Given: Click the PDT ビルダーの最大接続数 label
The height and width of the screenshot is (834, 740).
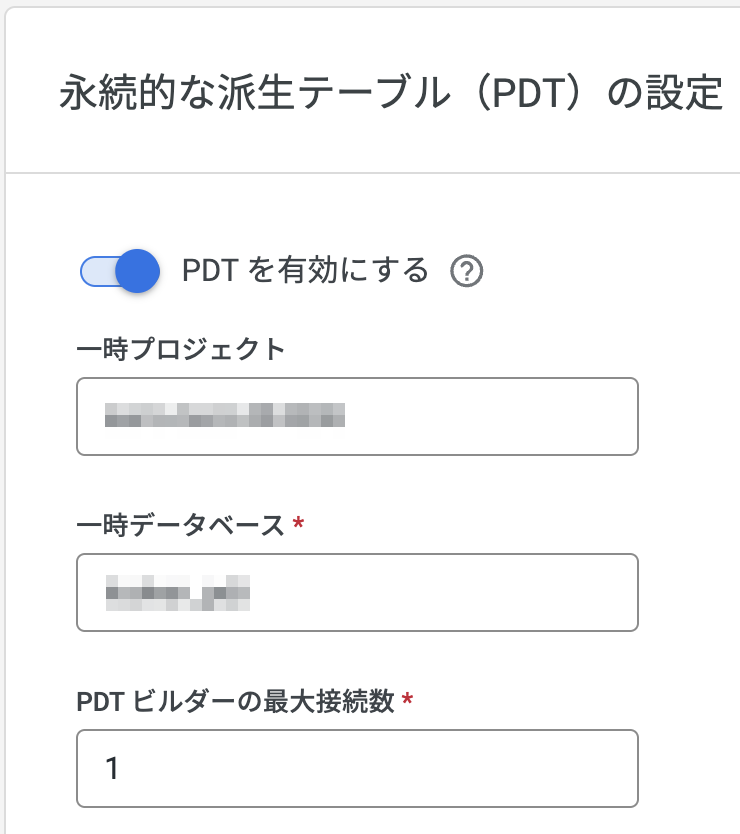Looking at the screenshot, I should point(235,701).
